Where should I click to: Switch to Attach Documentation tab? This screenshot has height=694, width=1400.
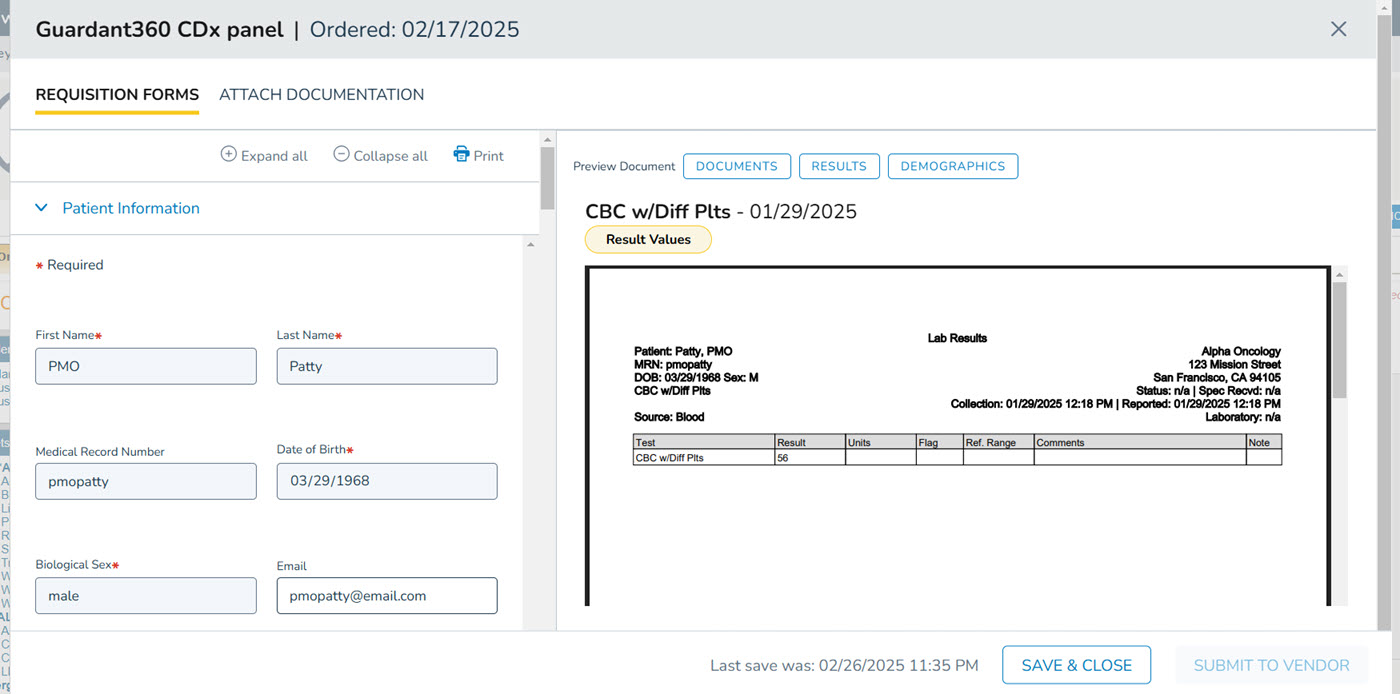(321, 95)
